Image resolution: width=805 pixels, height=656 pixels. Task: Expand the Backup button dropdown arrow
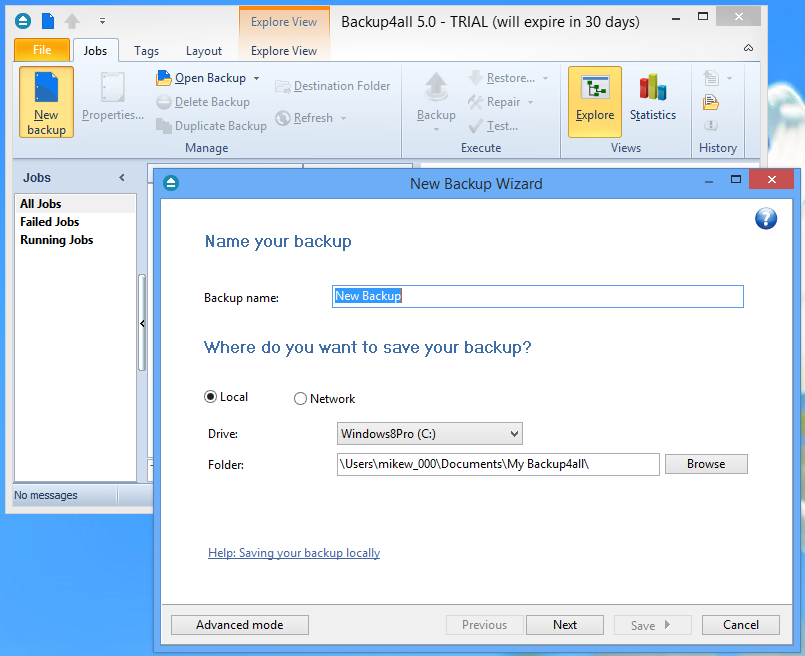point(436,129)
